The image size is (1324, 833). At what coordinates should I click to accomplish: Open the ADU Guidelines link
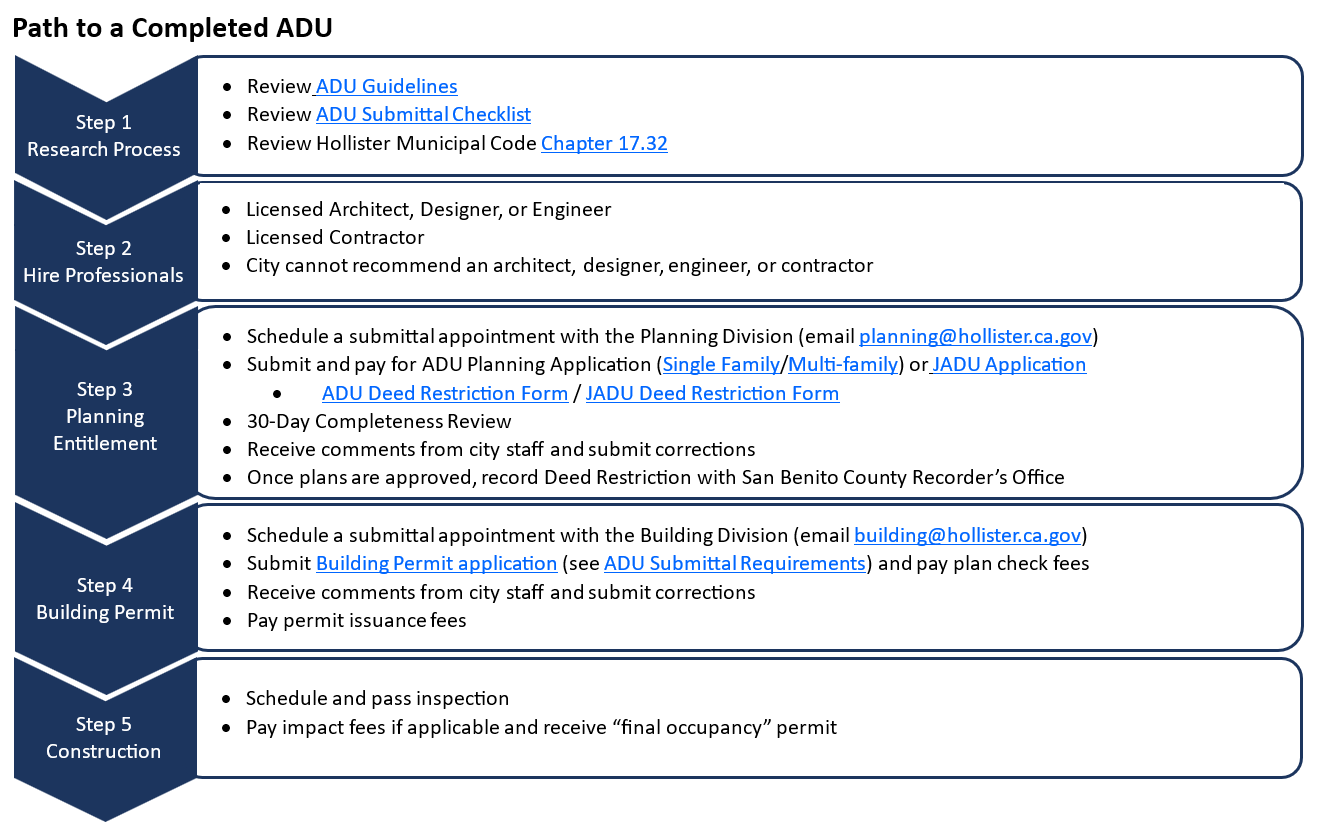pos(384,86)
